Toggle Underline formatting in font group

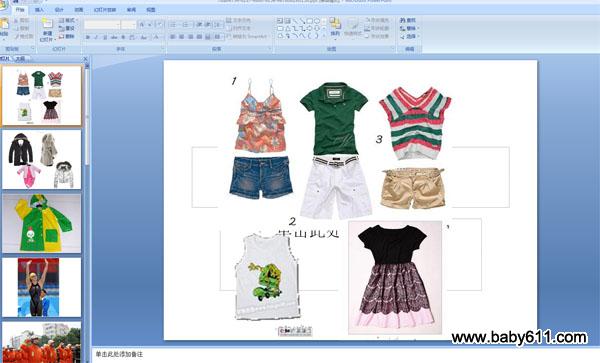click(105, 37)
